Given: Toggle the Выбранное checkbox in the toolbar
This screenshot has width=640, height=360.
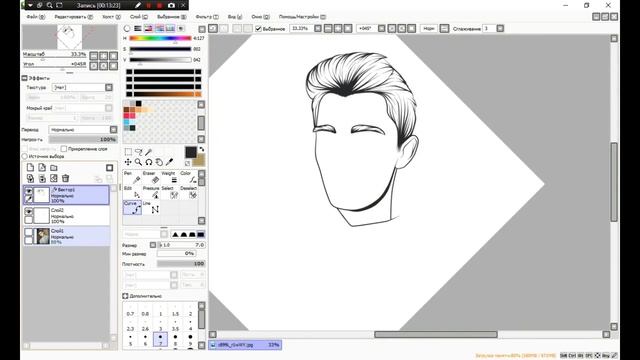Looking at the screenshot, I should pos(258,29).
